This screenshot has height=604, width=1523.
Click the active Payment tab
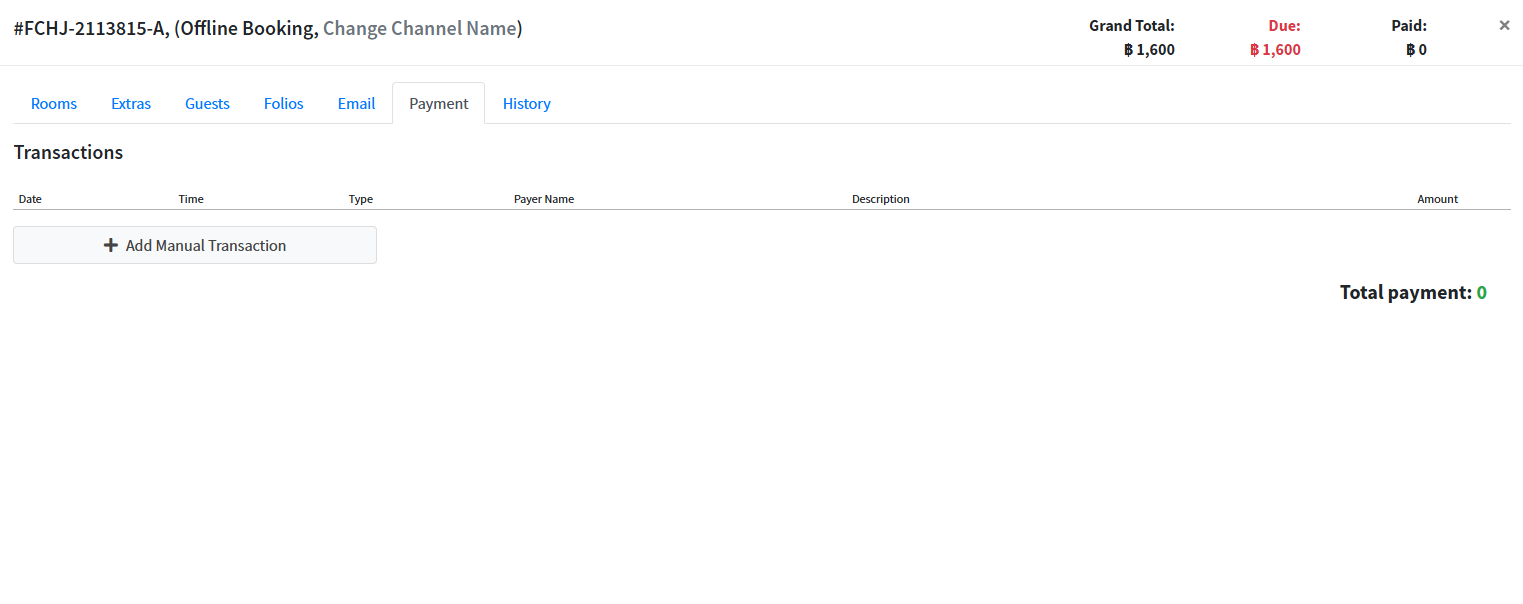(x=438, y=103)
